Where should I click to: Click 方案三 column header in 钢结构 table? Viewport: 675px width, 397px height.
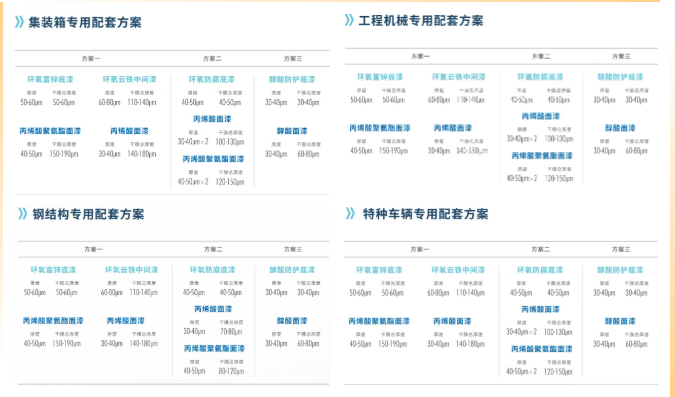point(293,249)
